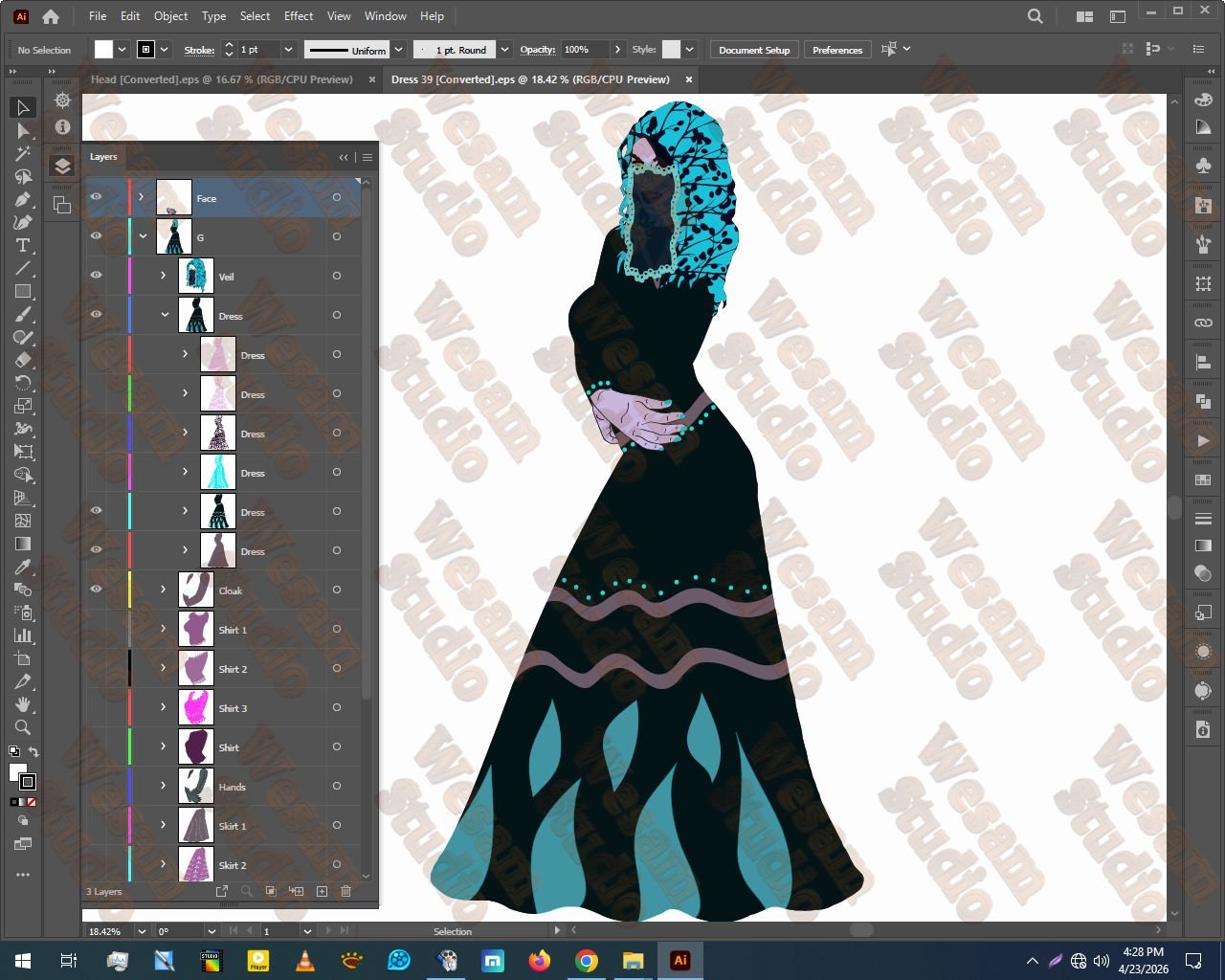Switch to Head [Converted].eps tab
This screenshot has height=980, width=1225.
pyautogui.click(x=222, y=79)
